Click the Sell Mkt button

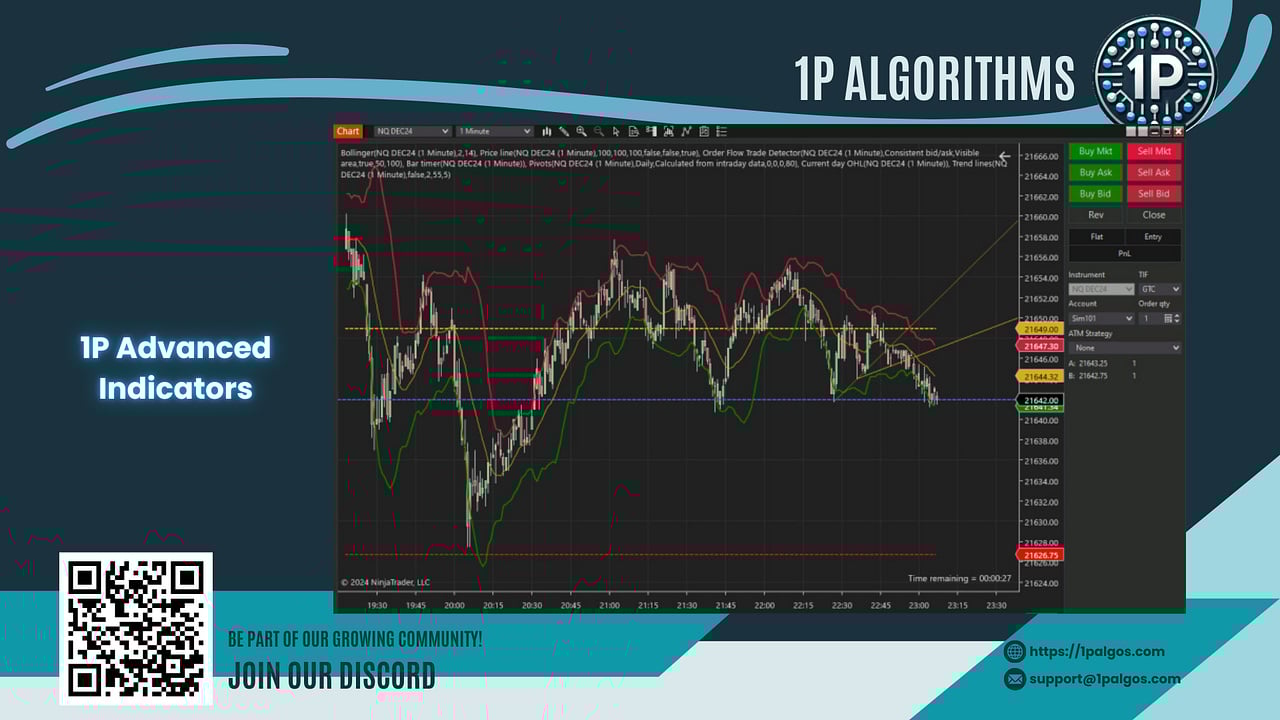tap(1154, 151)
